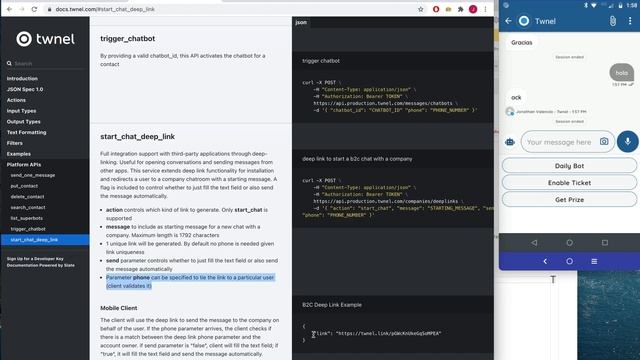Tap the Android recents square button
This screenshot has height=360, width=640.
[x=605, y=242]
